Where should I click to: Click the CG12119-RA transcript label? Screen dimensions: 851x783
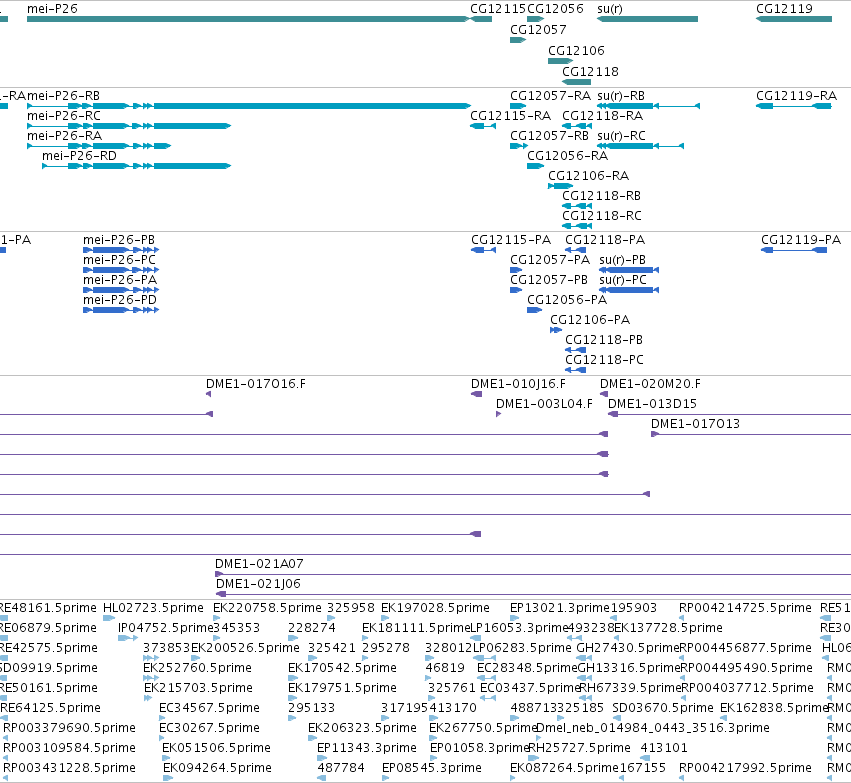pos(796,96)
